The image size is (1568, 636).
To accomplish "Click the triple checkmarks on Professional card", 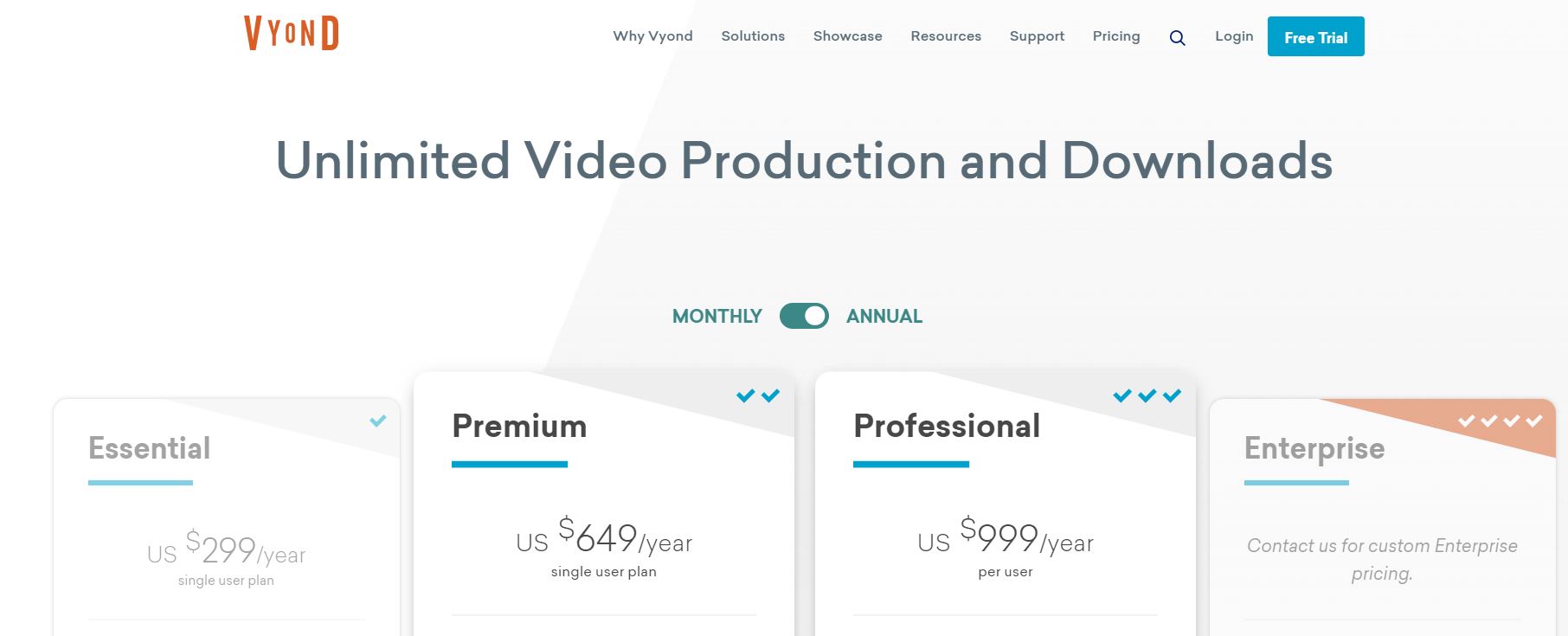I will coord(1147,395).
